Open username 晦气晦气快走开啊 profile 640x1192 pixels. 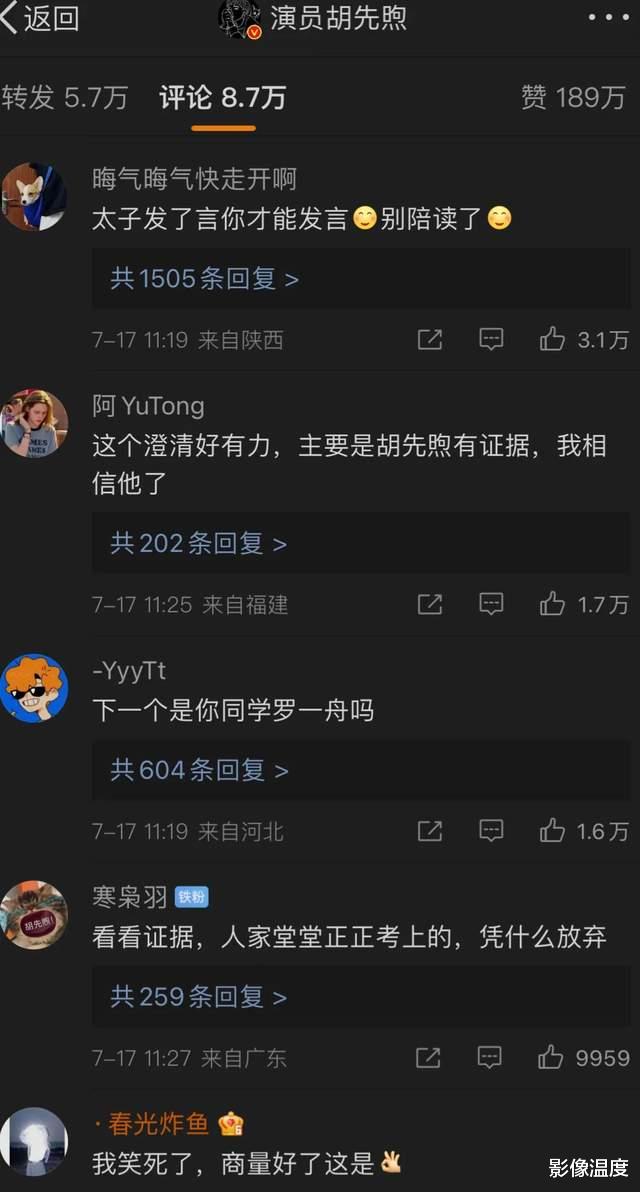click(195, 179)
